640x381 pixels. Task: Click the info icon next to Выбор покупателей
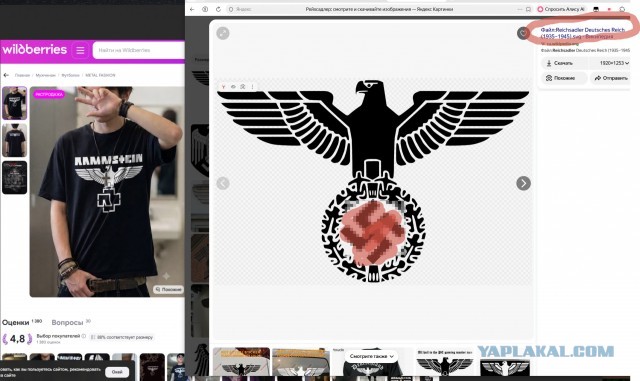coord(84,336)
